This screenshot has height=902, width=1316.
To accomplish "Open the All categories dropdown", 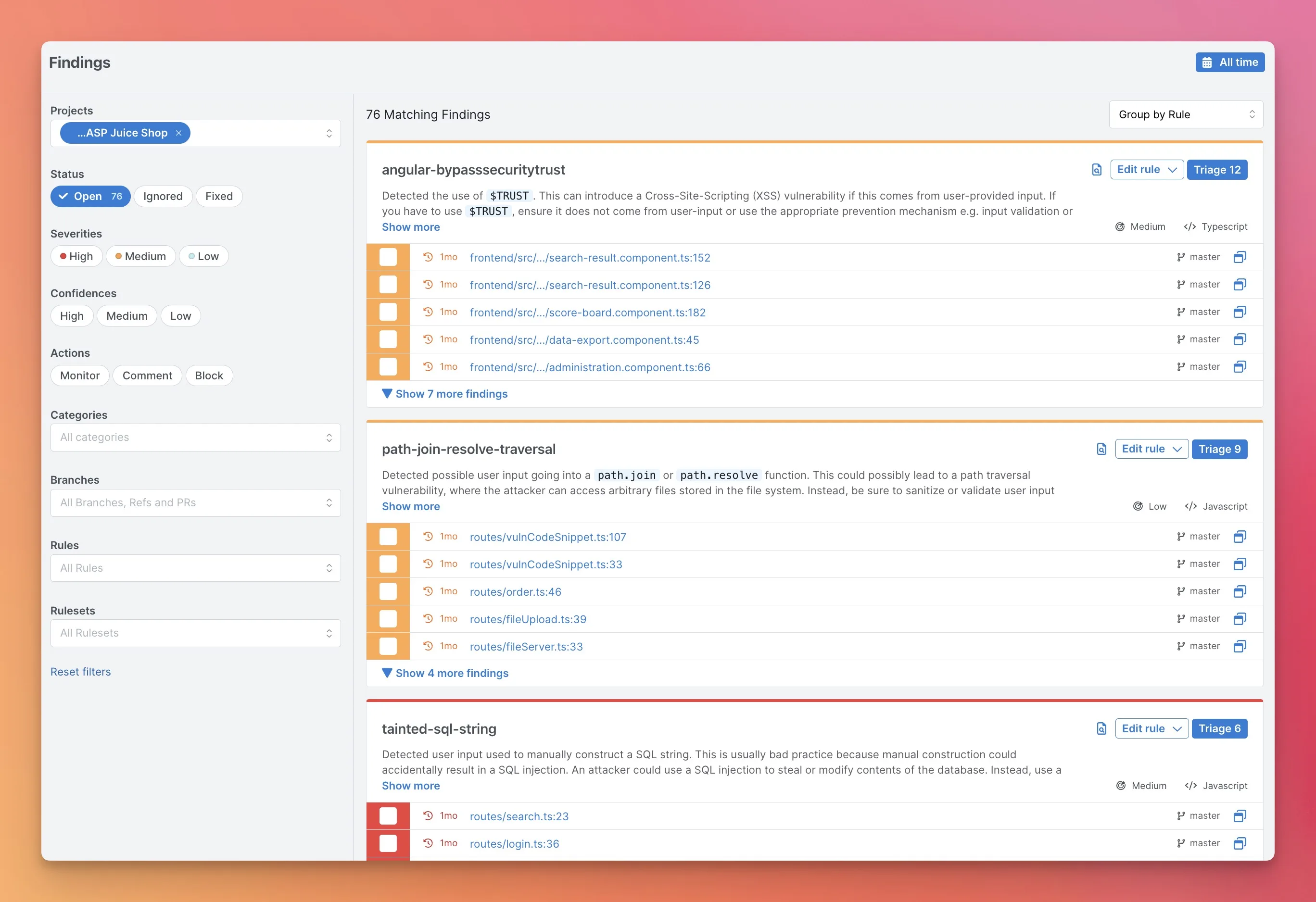I will pos(195,437).
